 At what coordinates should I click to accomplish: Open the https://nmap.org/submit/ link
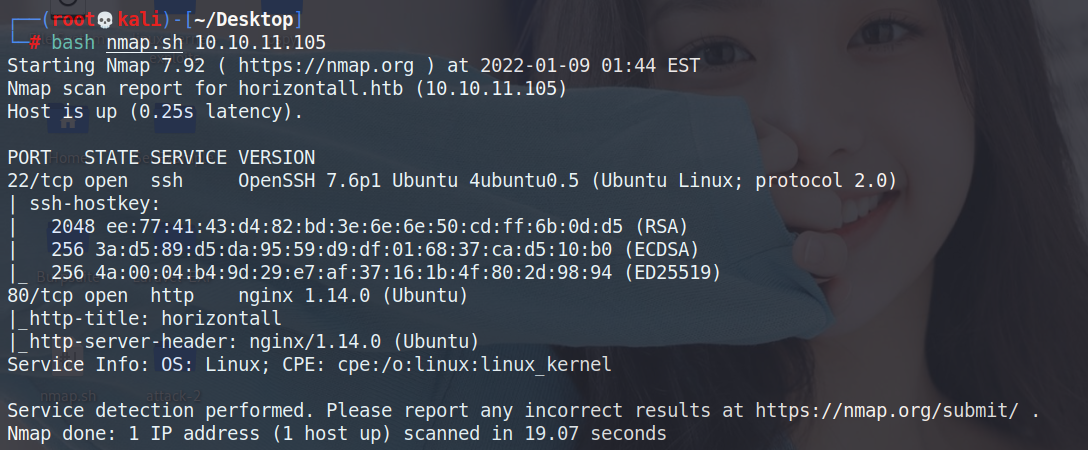(x=887, y=410)
